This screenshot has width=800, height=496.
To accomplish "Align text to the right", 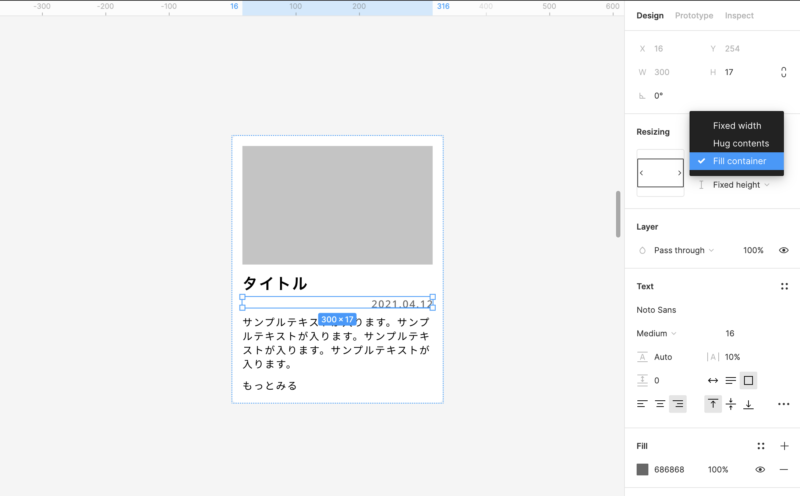I will 678,404.
